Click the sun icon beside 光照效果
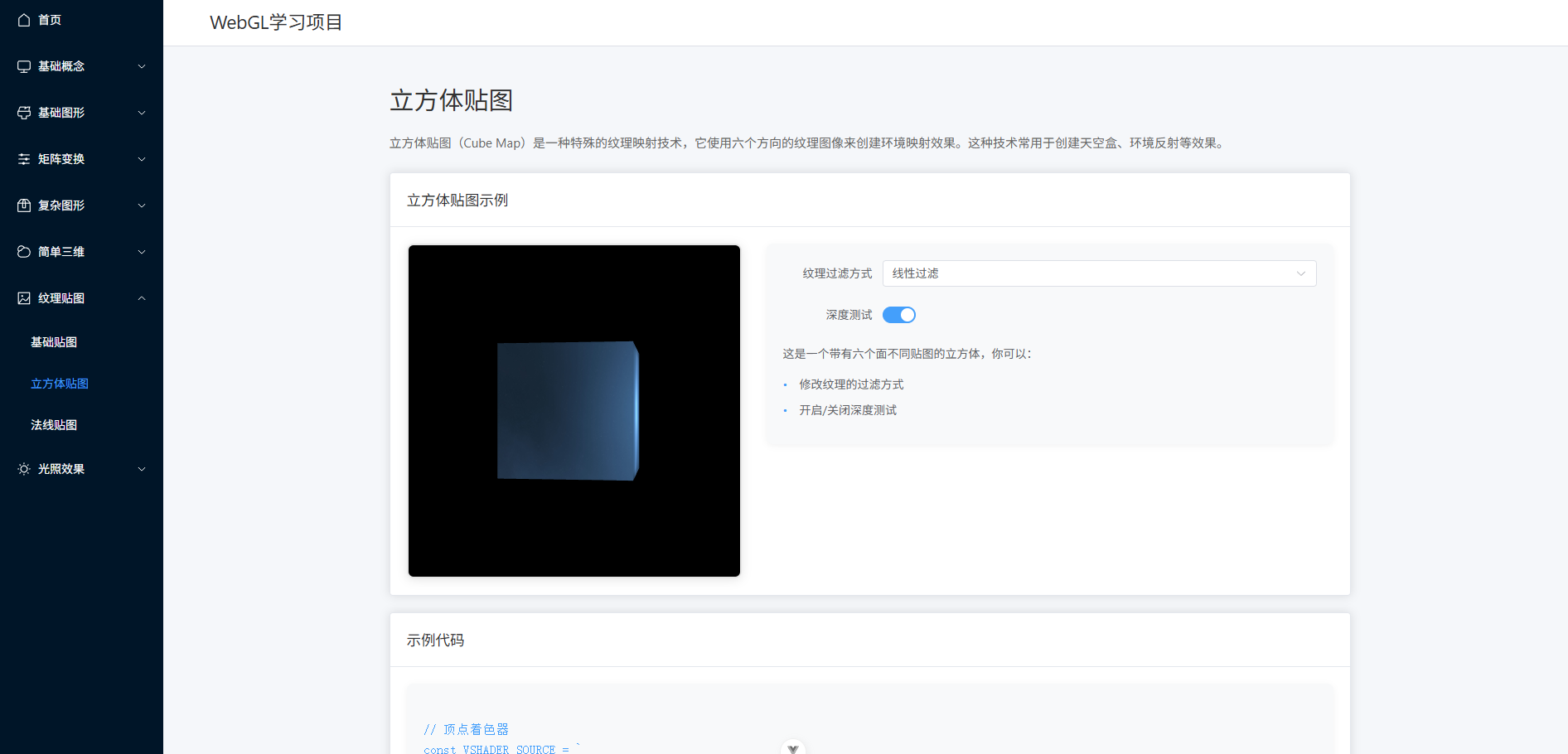The image size is (1568, 754). [x=24, y=469]
